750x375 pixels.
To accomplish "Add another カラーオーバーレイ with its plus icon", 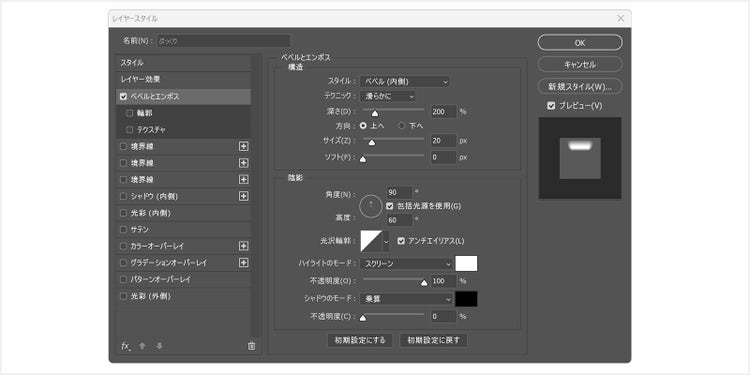I will (x=243, y=246).
